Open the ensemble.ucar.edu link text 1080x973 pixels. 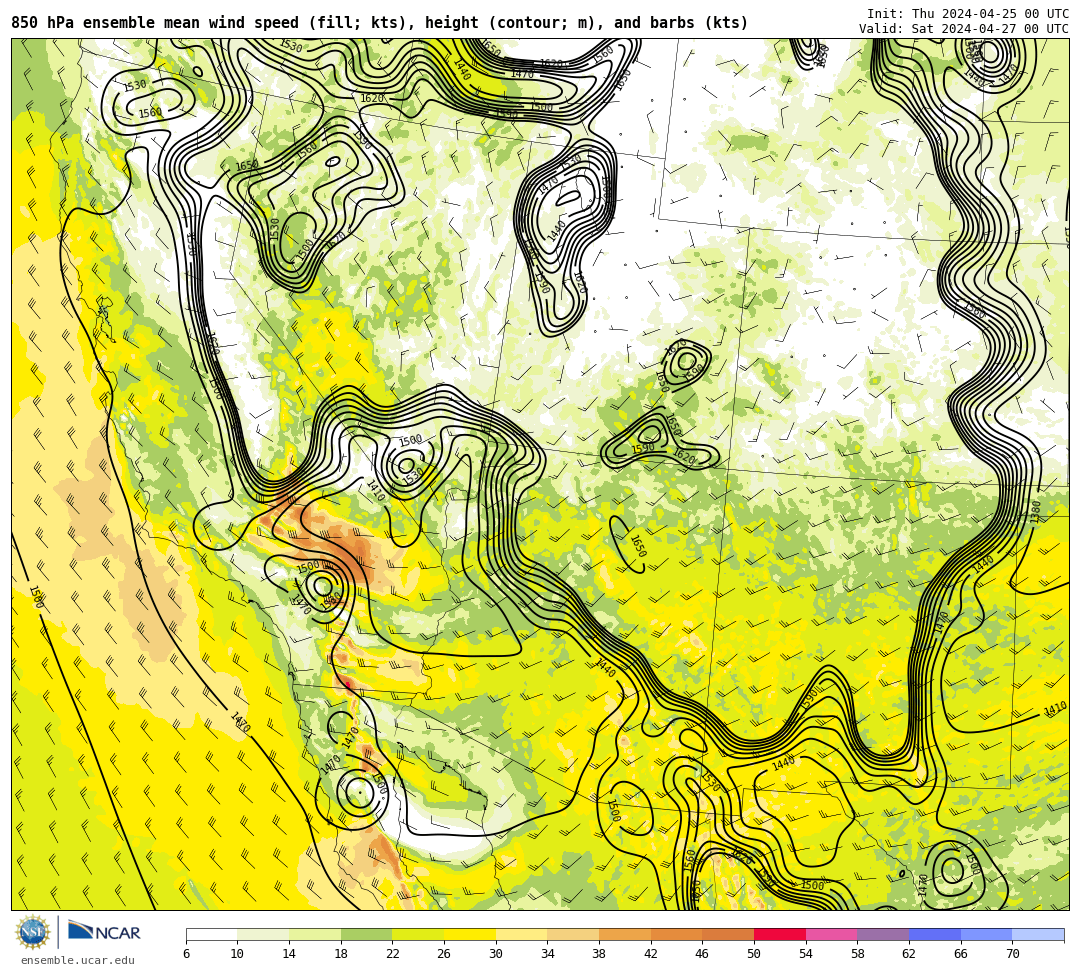point(77,960)
